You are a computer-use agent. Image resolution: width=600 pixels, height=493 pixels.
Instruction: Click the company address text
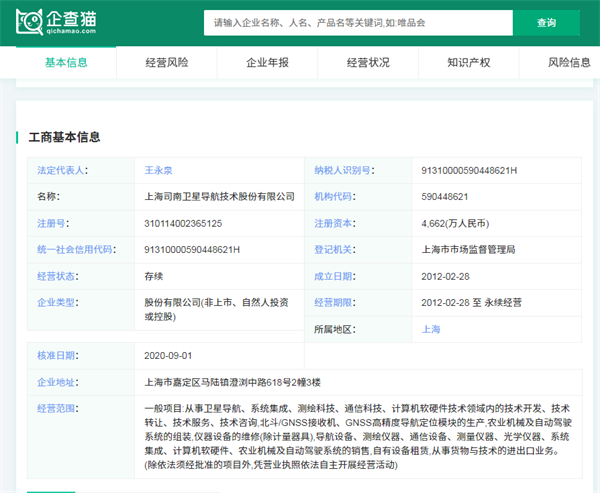(x=232, y=382)
